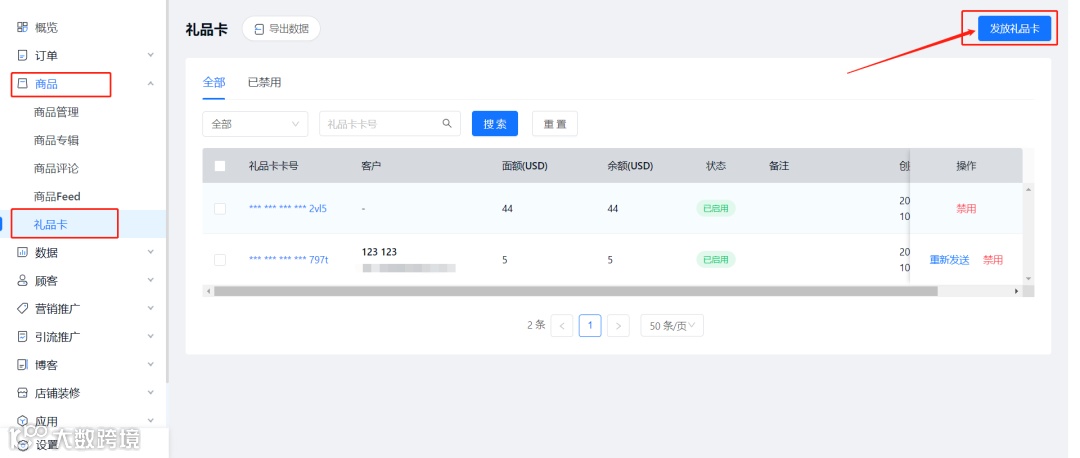The width and height of the screenshot is (1080, 458).
Task: Click the traffic promotion (引流推广) icon
Action: click(x=22, y=337)
